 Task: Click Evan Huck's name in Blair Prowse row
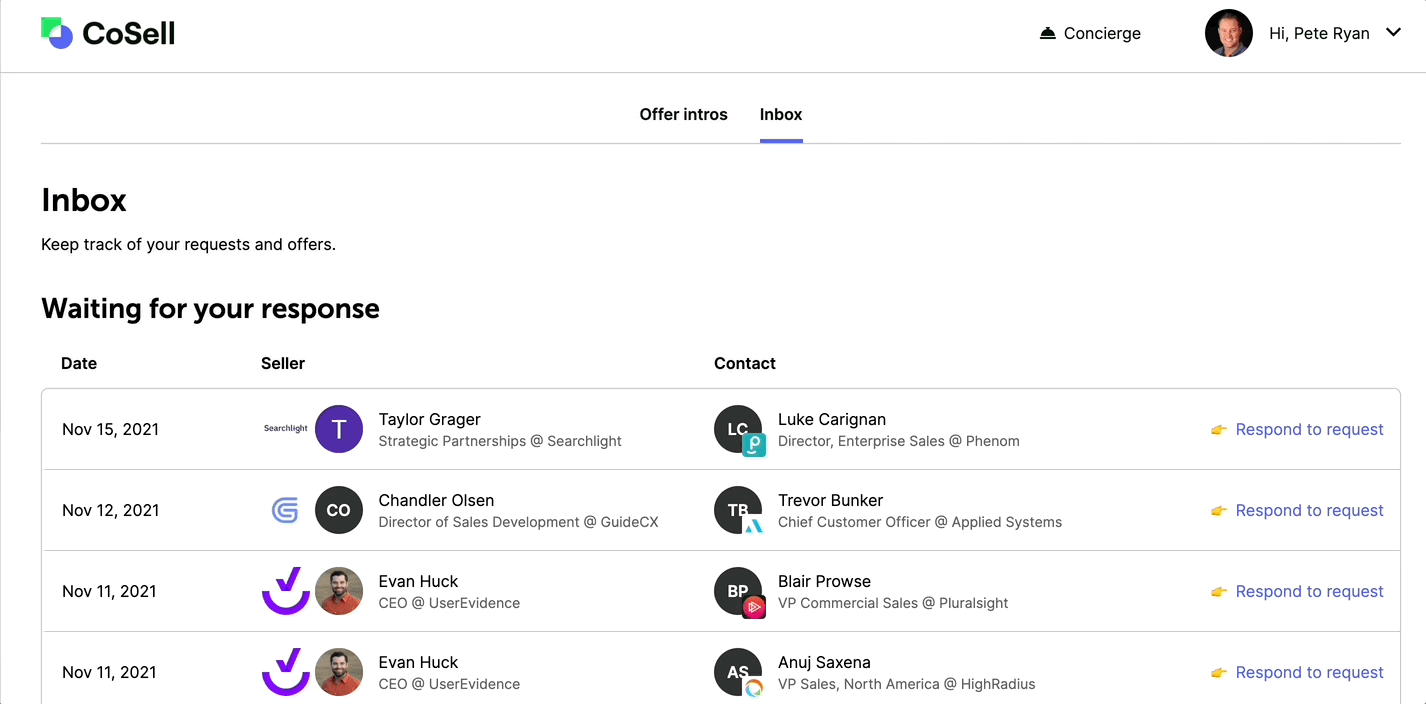coord(418,581)
